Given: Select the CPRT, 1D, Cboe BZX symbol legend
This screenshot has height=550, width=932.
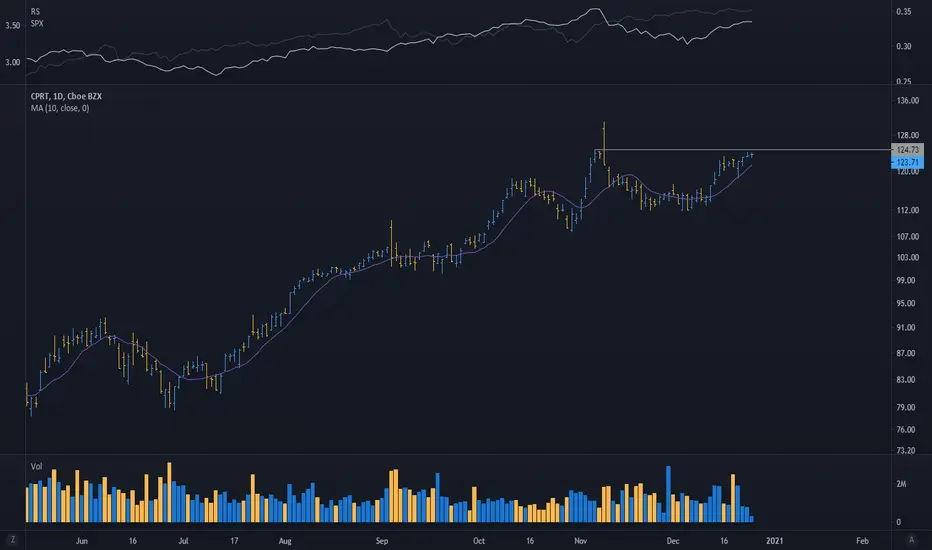Looking at the screenshot, I should pyautogui.click(x=66, y=96).
